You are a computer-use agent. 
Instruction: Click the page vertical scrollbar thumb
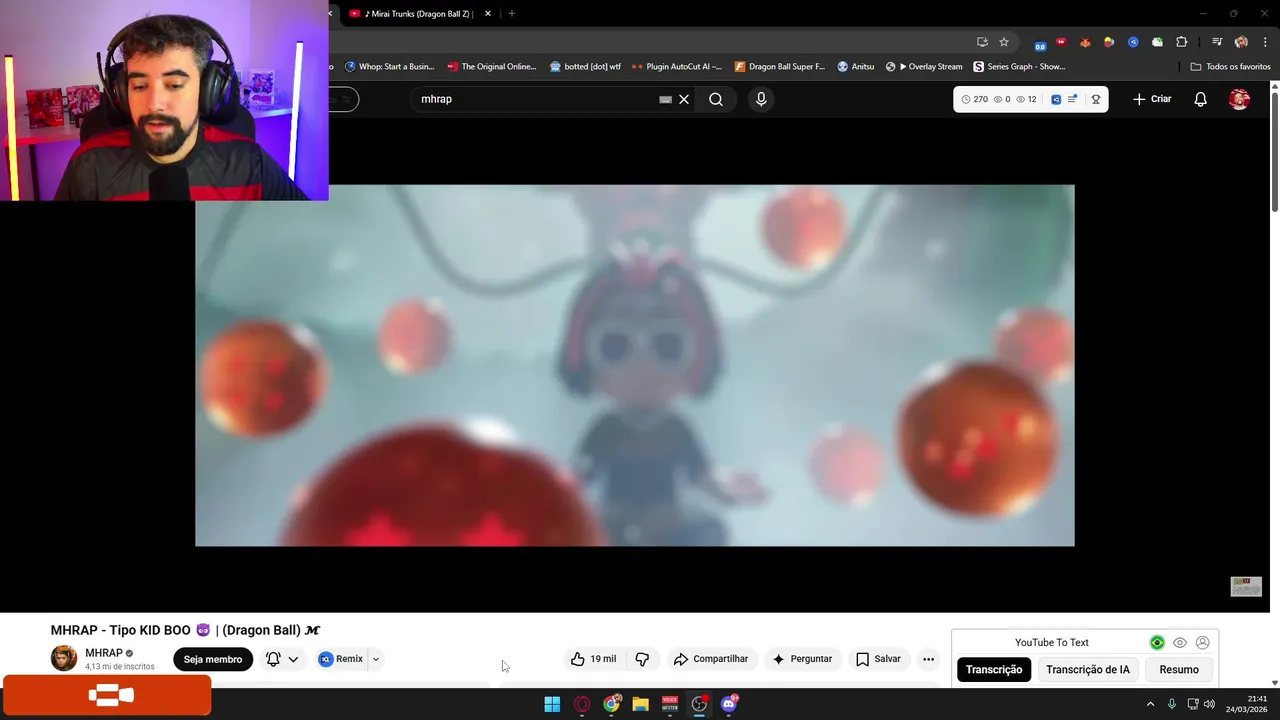tap(1274, 150)
